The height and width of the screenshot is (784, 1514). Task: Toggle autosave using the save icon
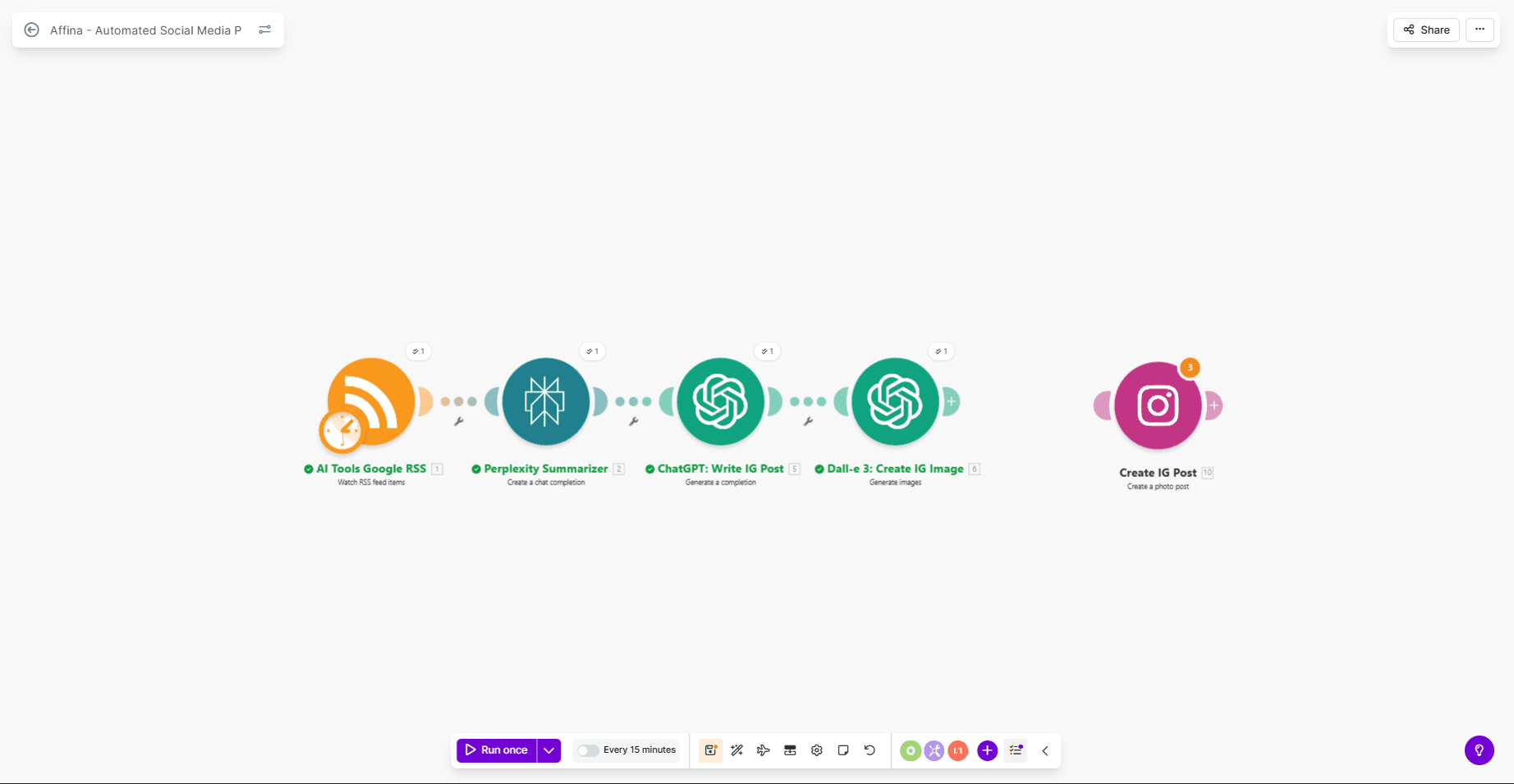coord(709,750)
